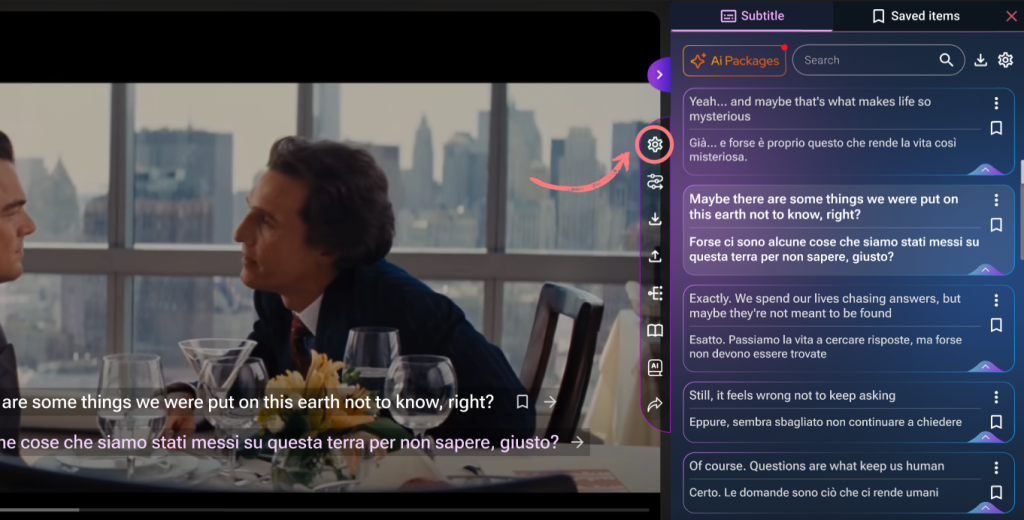Click the share arrow icon in vertical toolbar
The width and height of the screenshot is (1024, 520).
point(655,405)
